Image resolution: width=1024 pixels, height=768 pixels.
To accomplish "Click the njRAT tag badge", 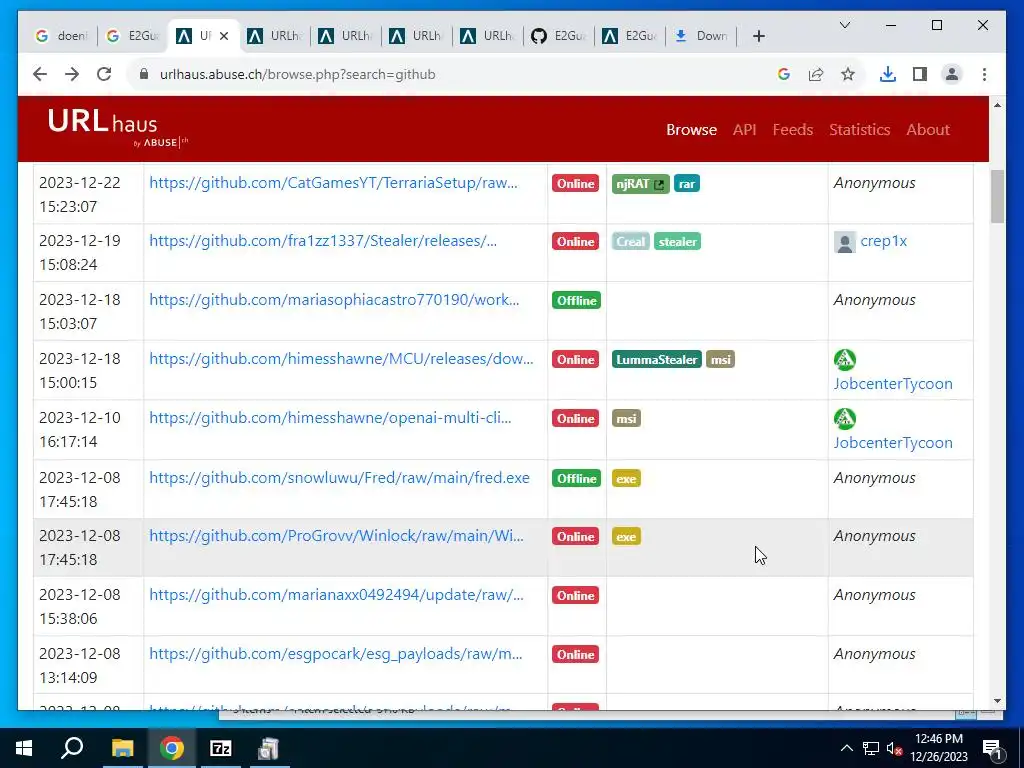I will pyautogui.click(x=640, y=184).
